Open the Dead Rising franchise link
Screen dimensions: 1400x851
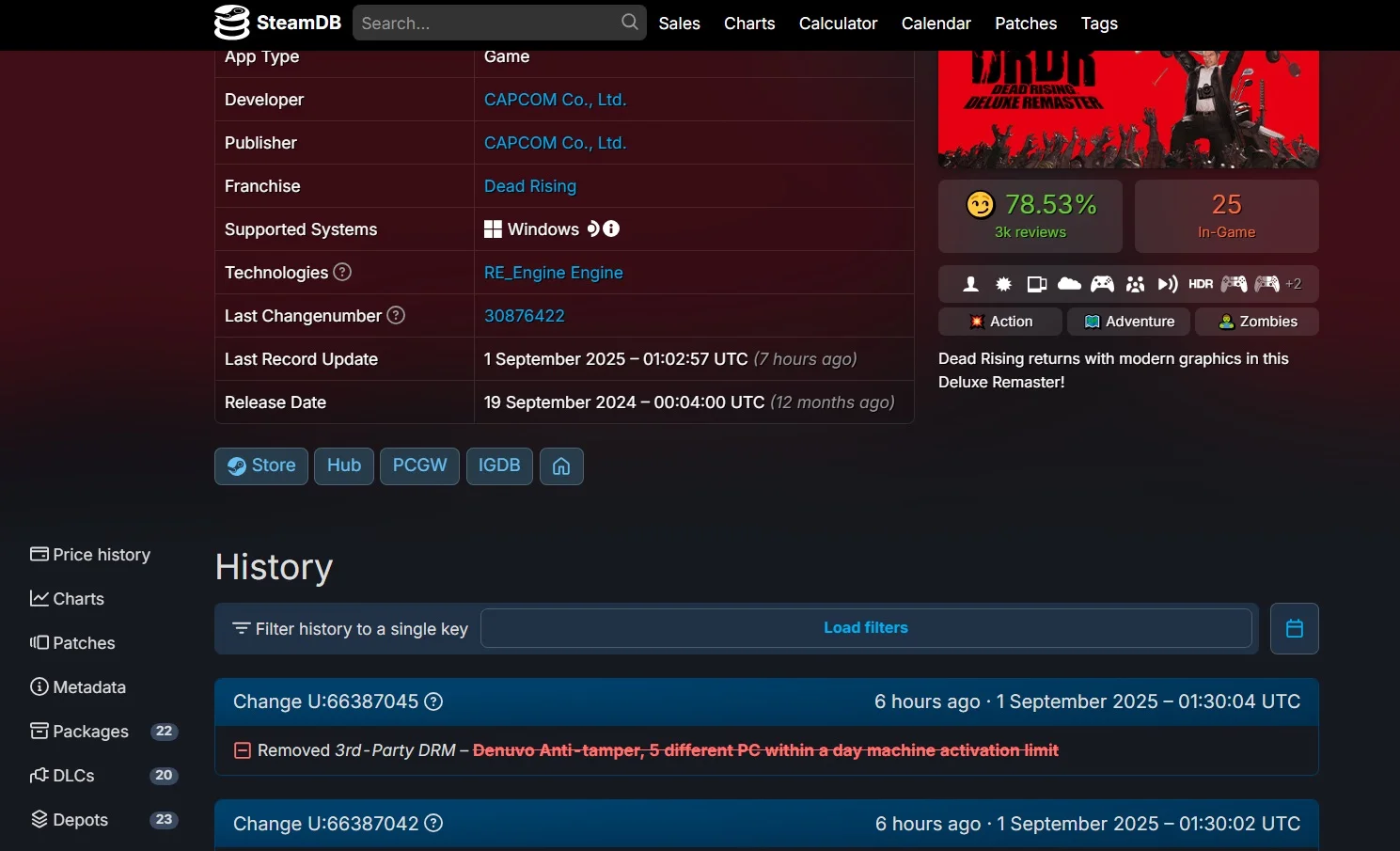530,186
